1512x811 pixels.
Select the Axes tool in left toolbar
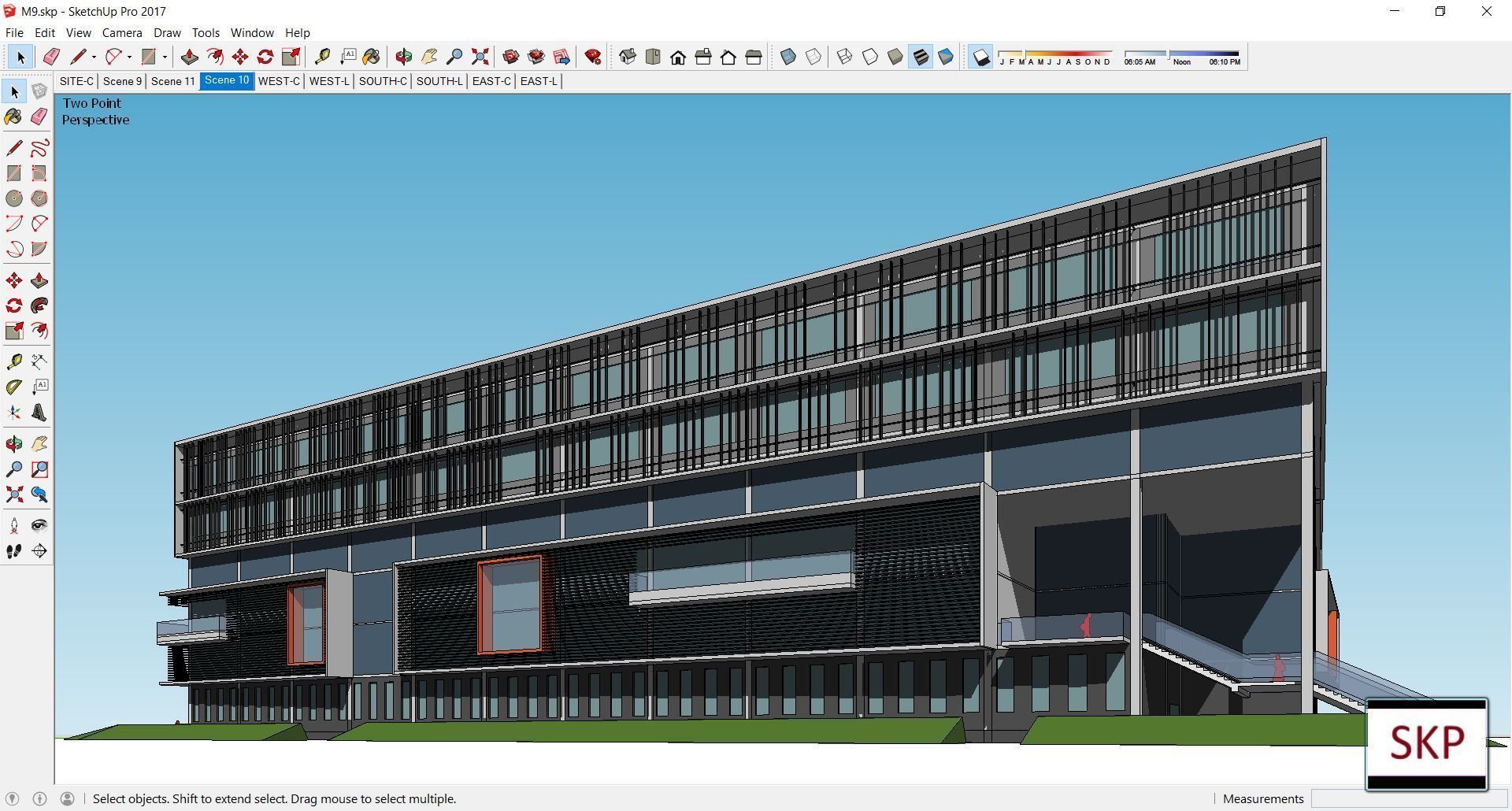(x=14, y=413)
